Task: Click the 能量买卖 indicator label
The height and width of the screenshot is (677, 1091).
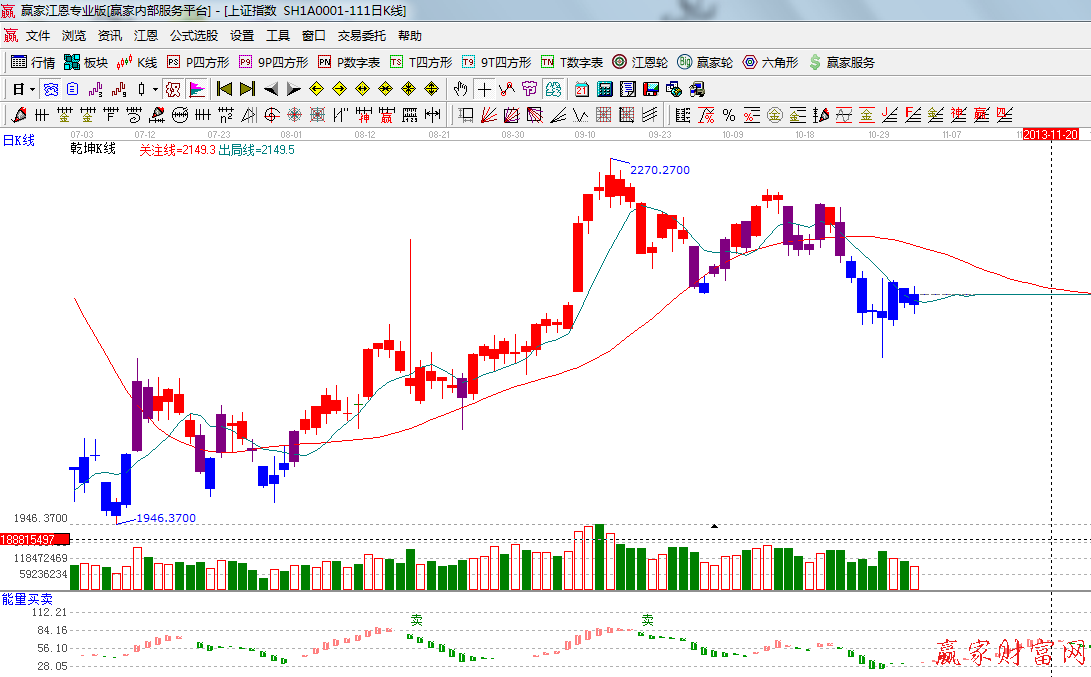Action: click(x=27, y=598)
